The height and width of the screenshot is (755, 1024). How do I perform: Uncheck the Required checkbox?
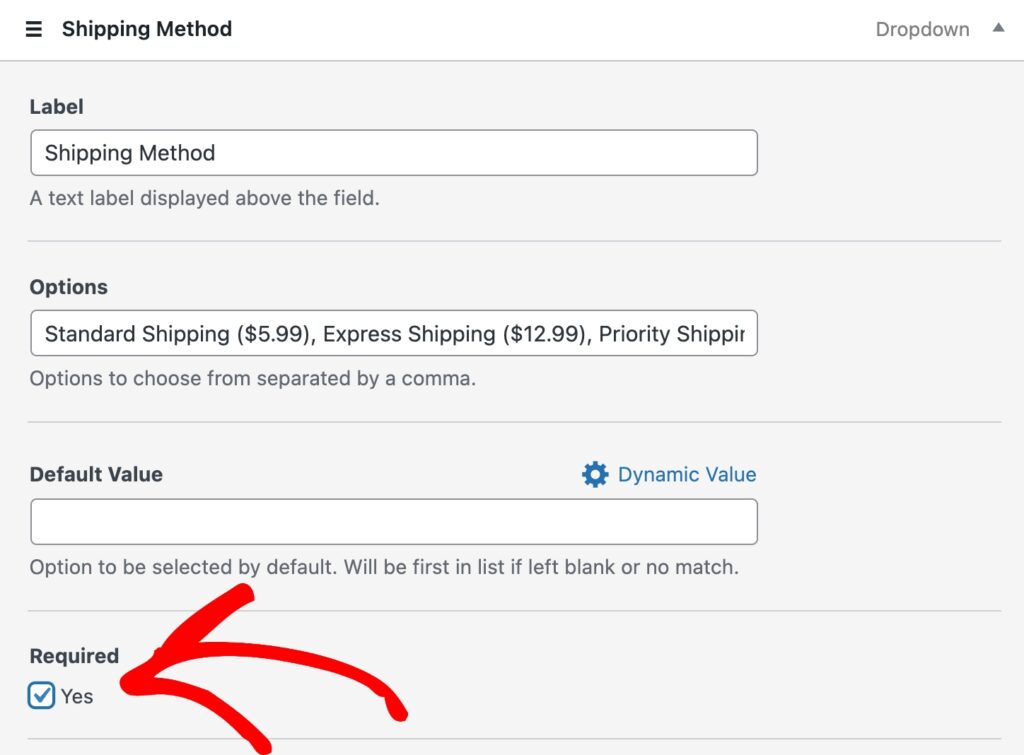41,696
